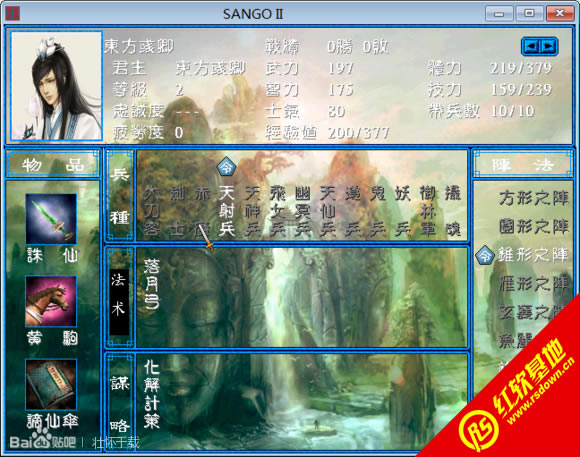This screenshot has height=457, width=580.
Task: Select the 黄驹 horse item icon
Action: click(51, 301)
